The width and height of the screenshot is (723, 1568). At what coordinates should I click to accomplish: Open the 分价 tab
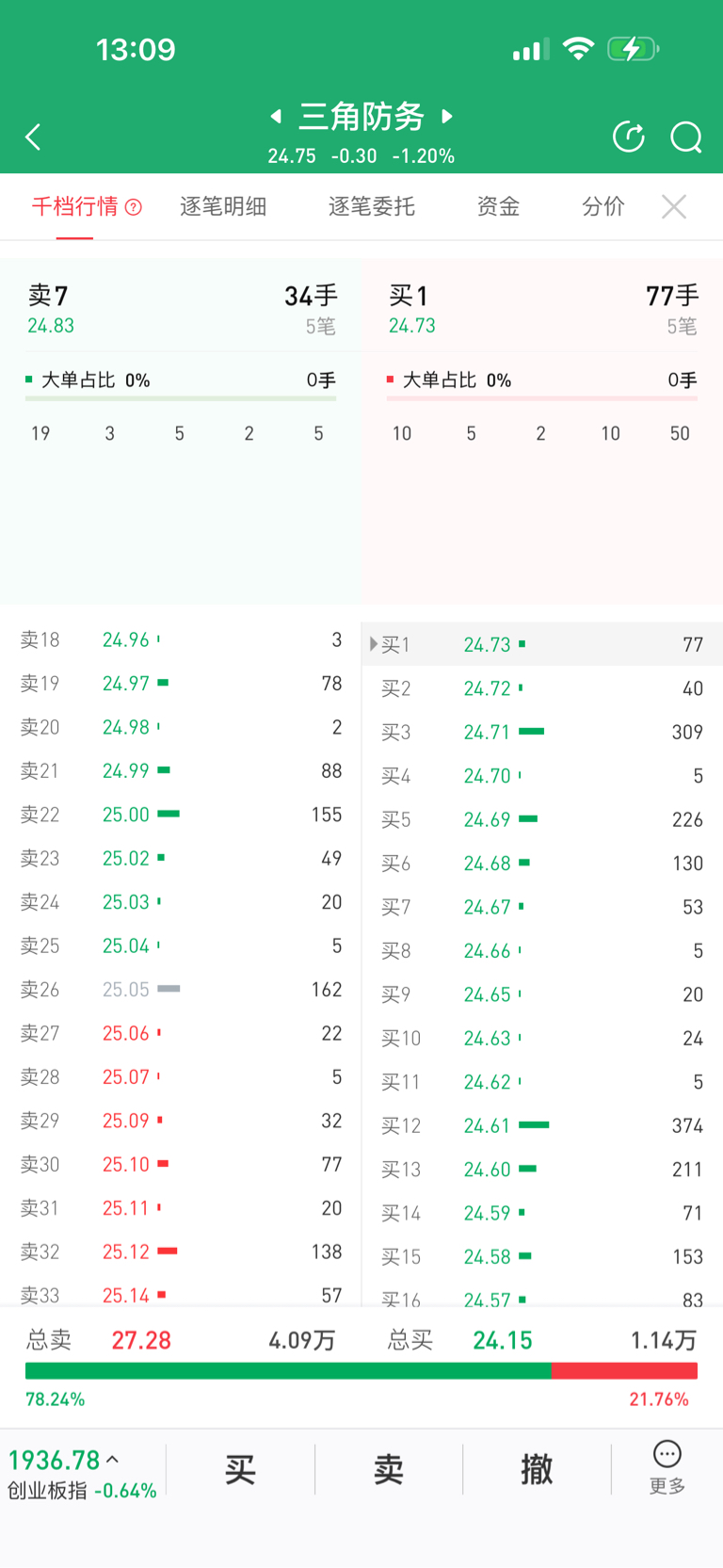[x=603, y=206]
